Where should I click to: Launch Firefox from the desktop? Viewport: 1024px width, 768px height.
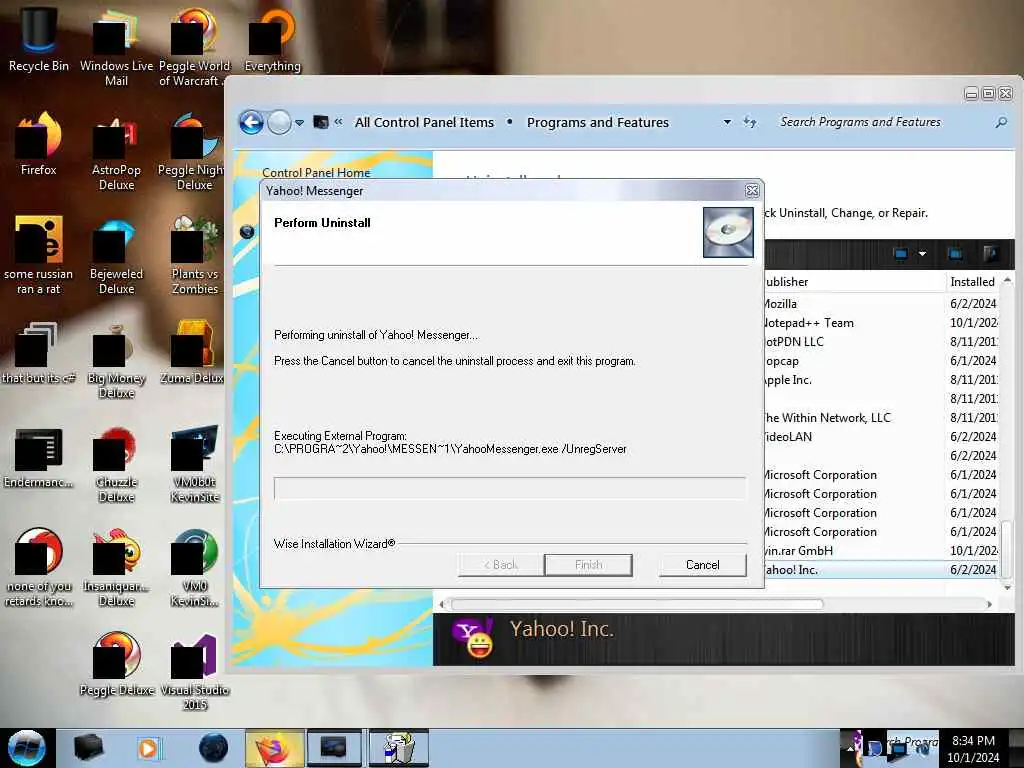38,144
